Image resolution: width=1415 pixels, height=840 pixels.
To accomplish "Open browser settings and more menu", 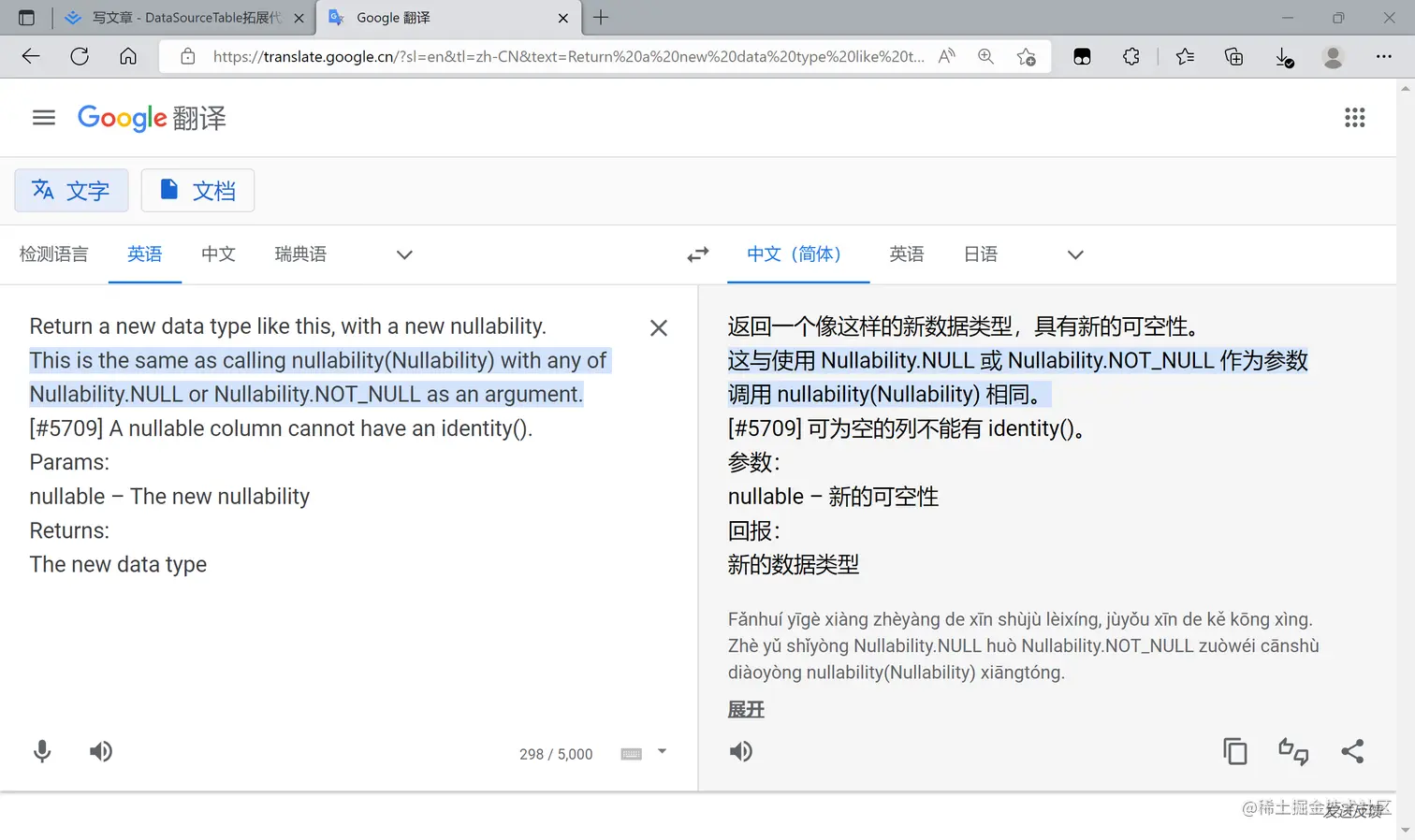I will pyautogui.click(x=1384, y=56).
